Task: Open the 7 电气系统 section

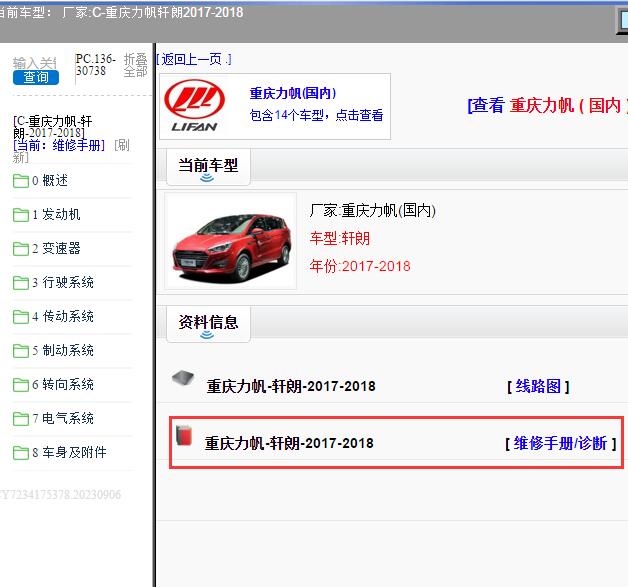Action: pyautogui.click(x=62, y=419)
